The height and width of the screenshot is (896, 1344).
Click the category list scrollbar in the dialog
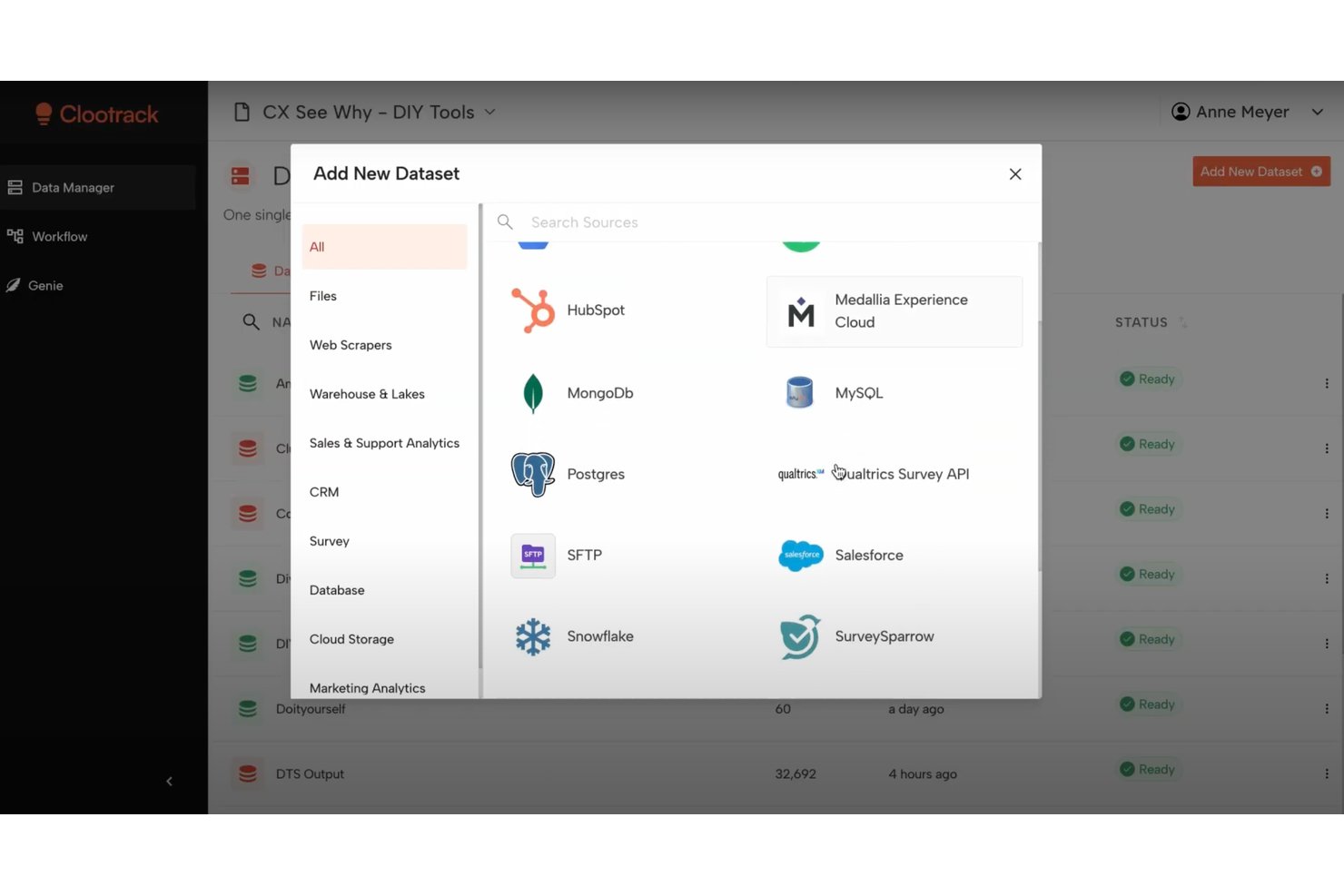click(x=479, y=436)
